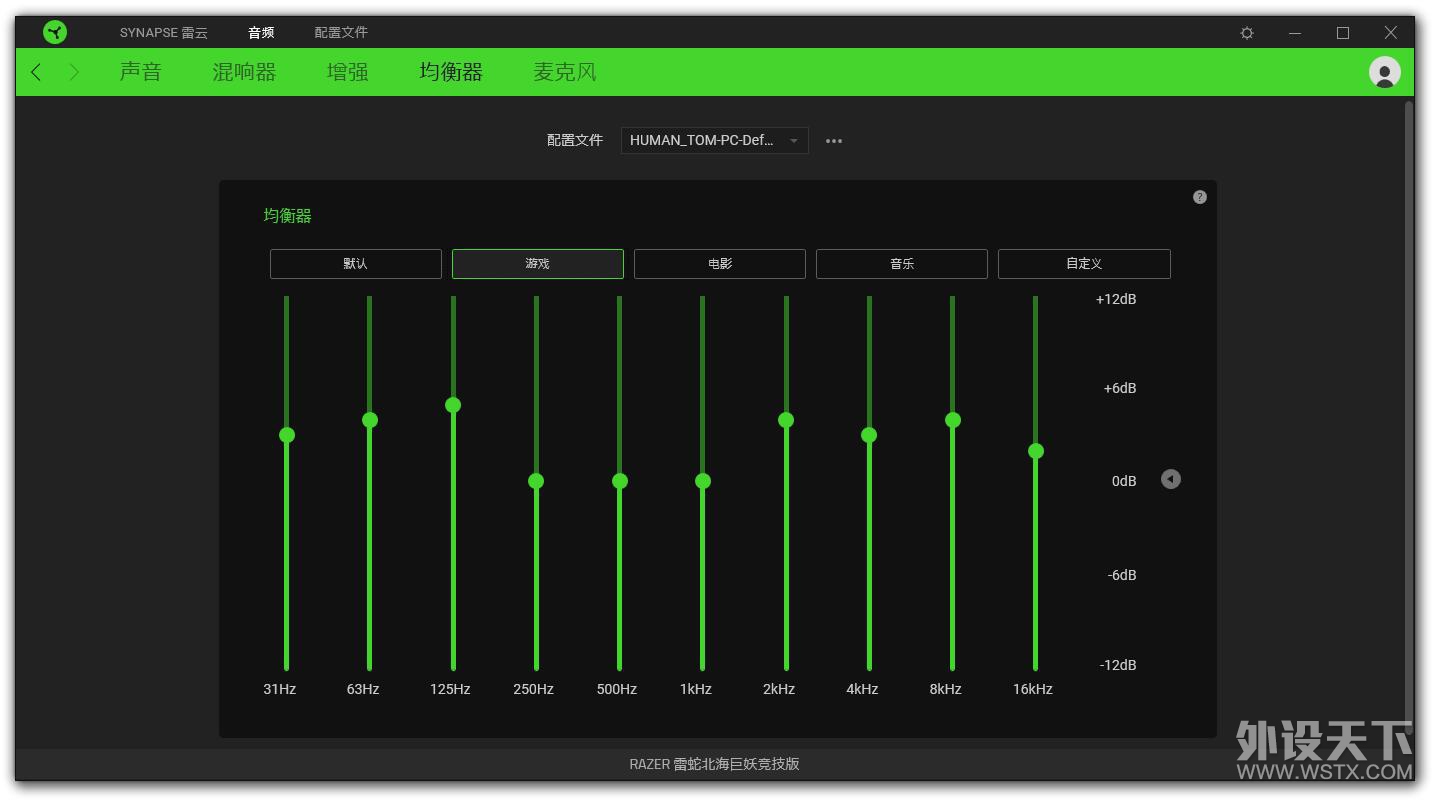Image resolution: width=1432 pixels, height=800 pixels.
Task: Click the equalizer help question mark icon
Action: pos(1200,197)
